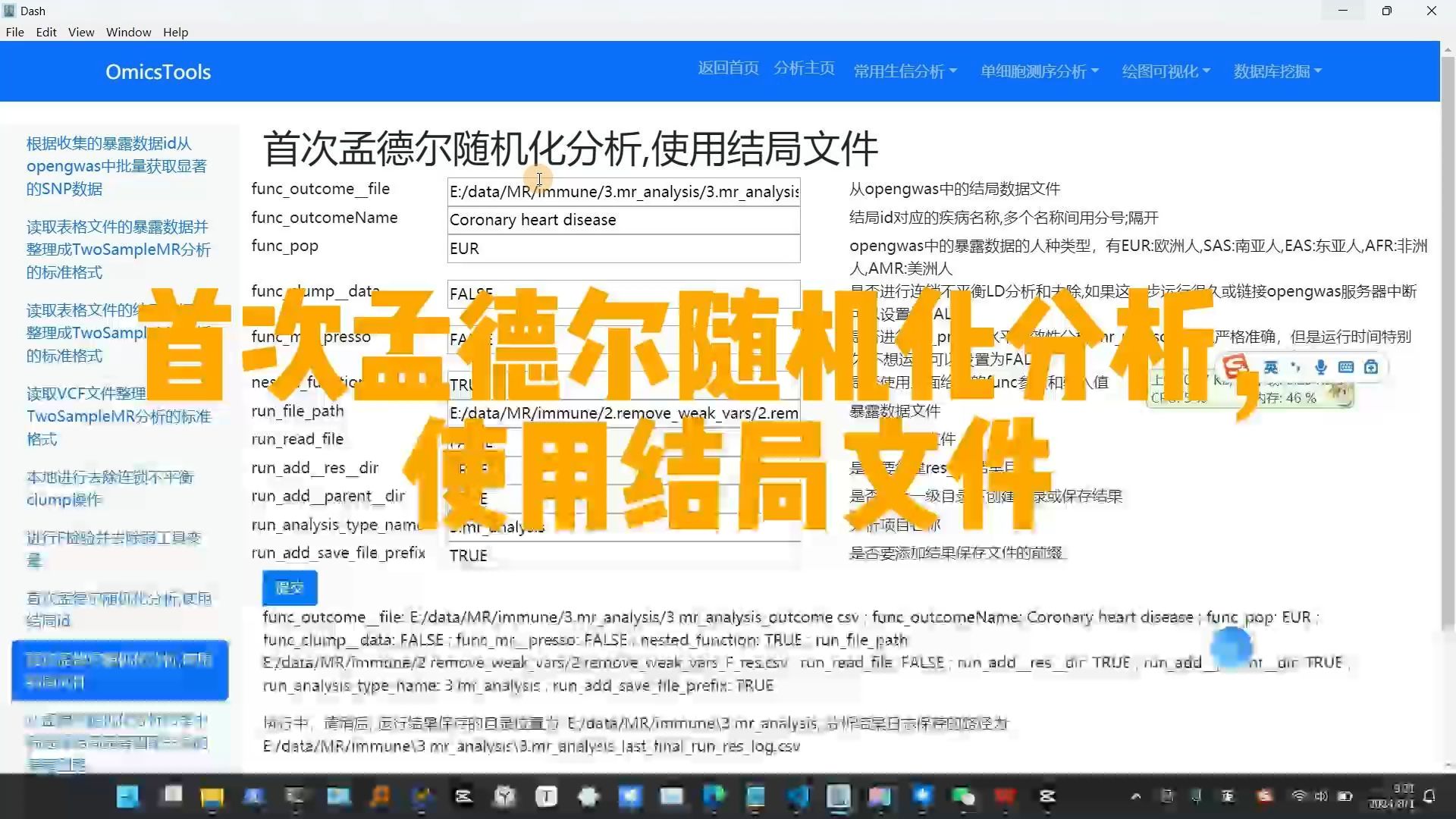Click inside the func_pop input field
Viewport: 1456px width, 819px height.
tap(623, 249)
